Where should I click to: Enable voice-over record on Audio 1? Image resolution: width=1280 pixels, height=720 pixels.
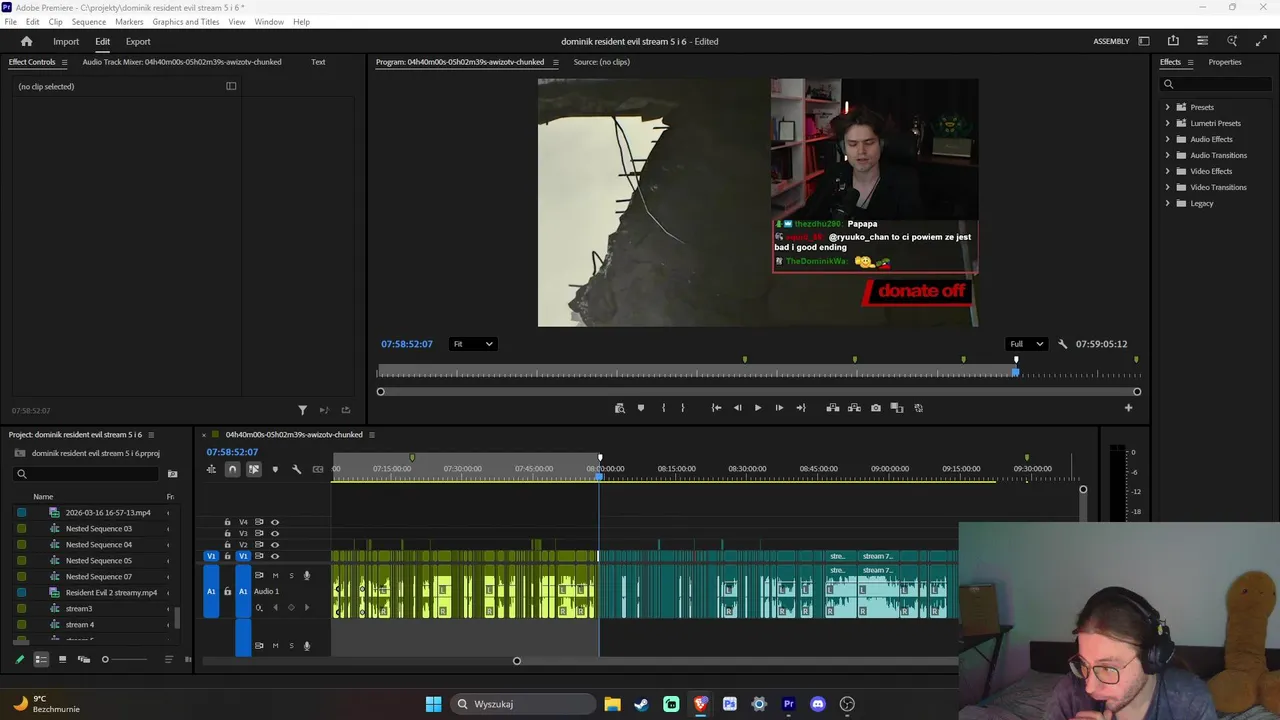(x=307, y=575)
